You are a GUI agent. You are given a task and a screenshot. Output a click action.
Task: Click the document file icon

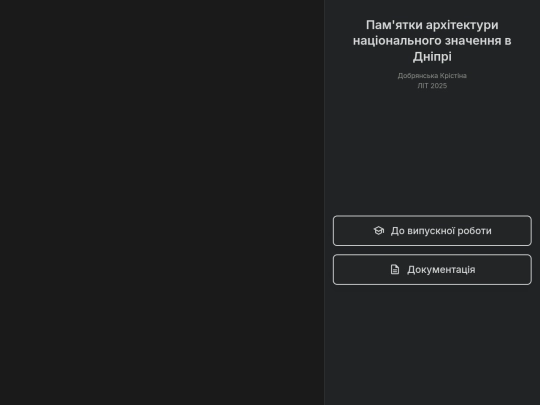click(x=395, y=270)
